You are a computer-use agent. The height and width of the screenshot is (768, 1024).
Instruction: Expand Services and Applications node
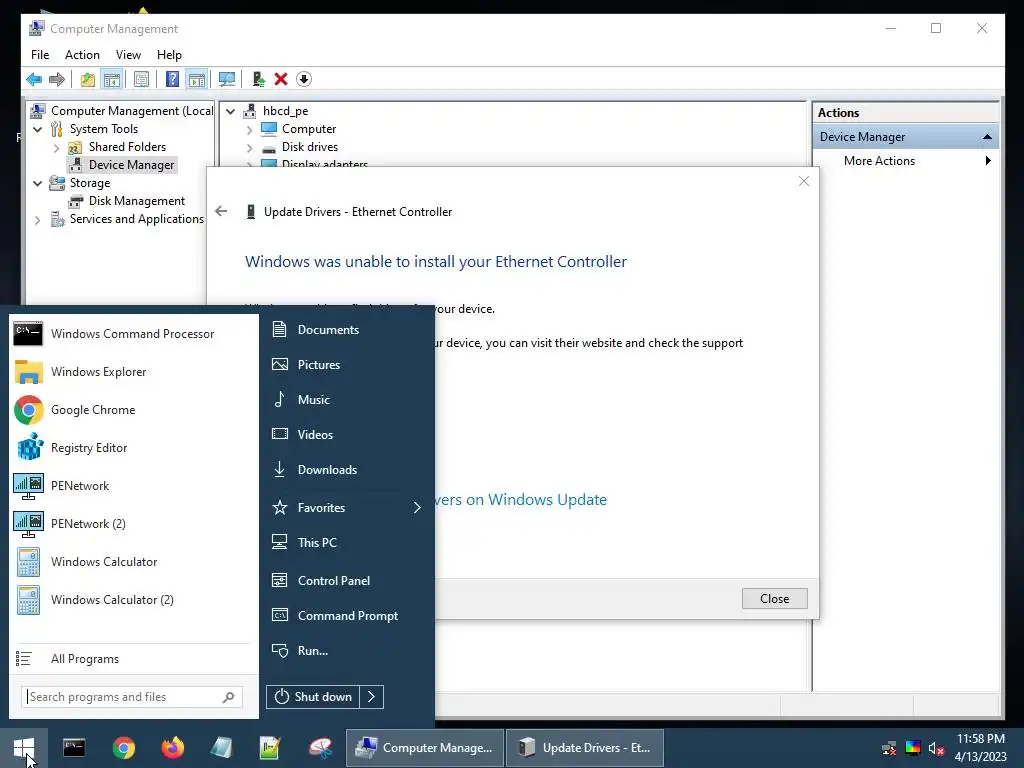(38, 220)
